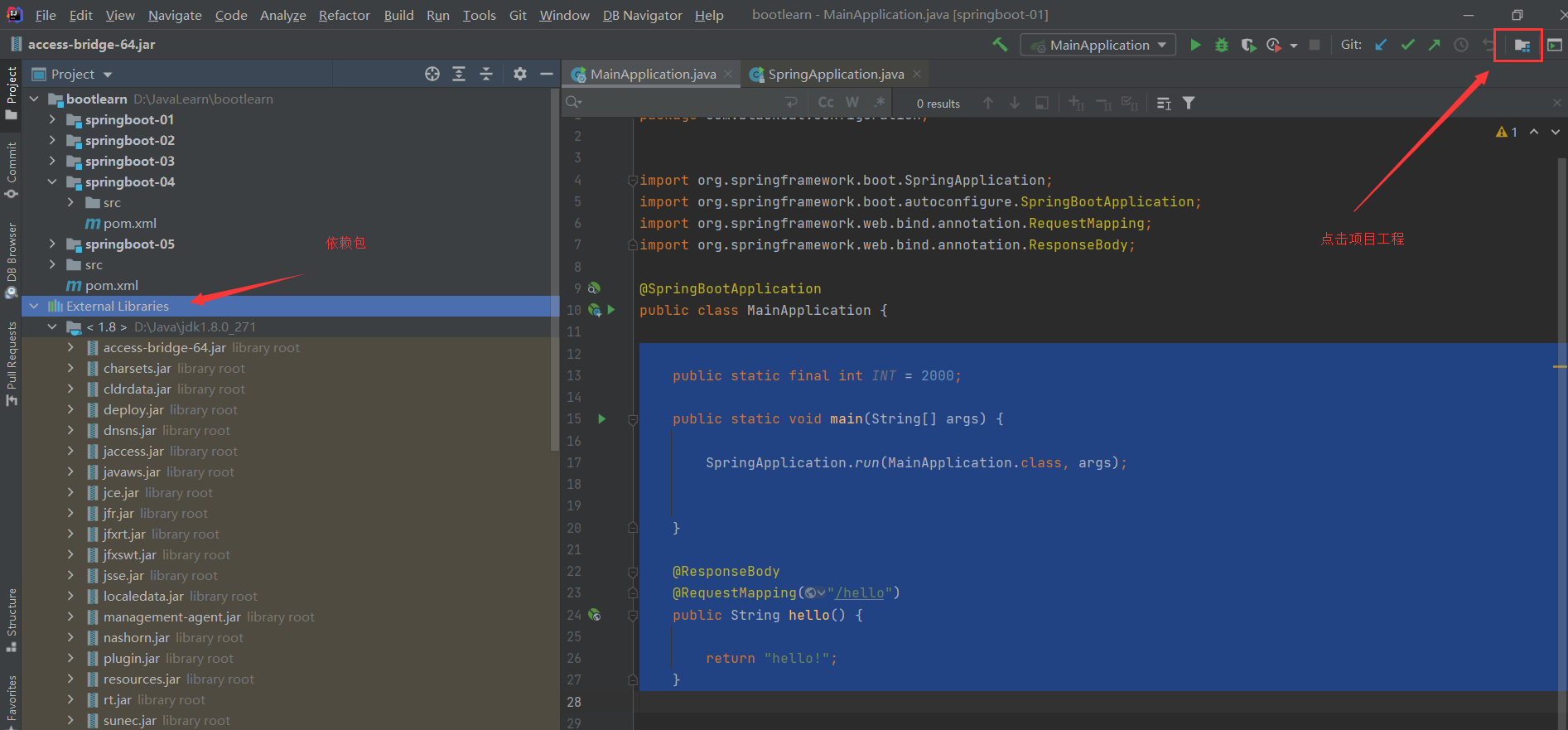Collapse all in the Project panel

pyautogui.click(x=486, y=74)
